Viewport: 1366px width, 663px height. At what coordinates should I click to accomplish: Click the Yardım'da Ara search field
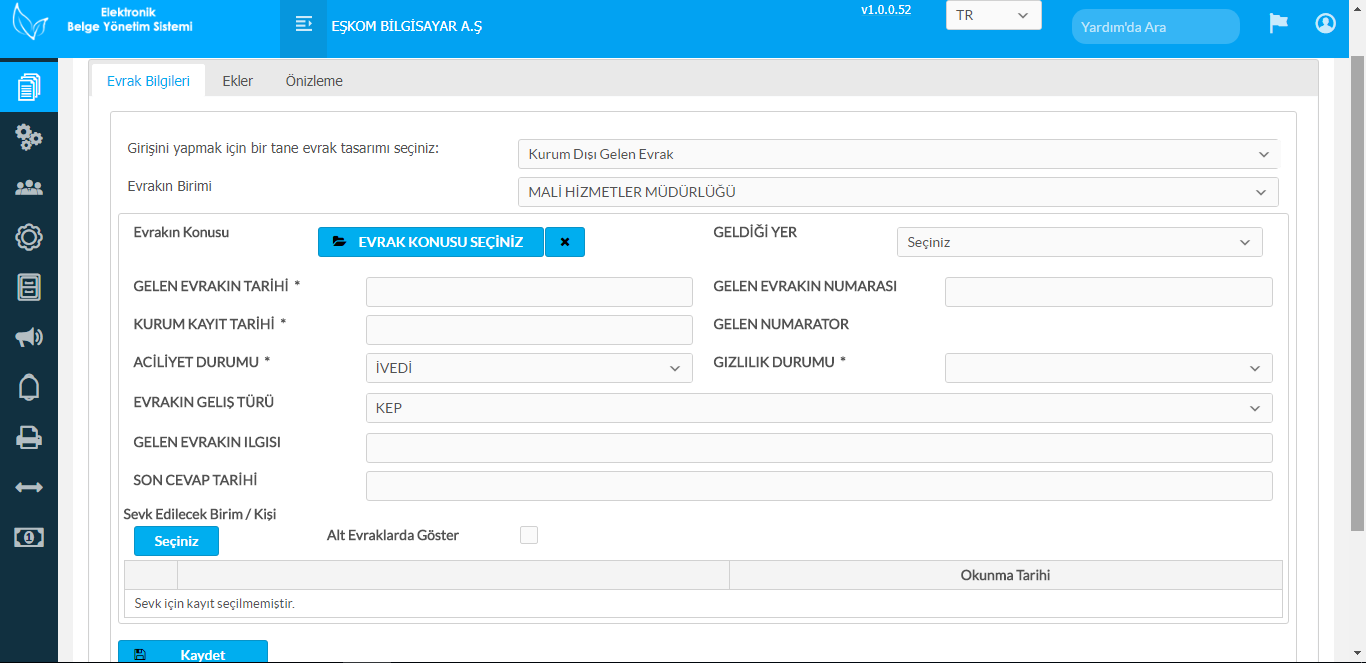(x=1155, y=27)
